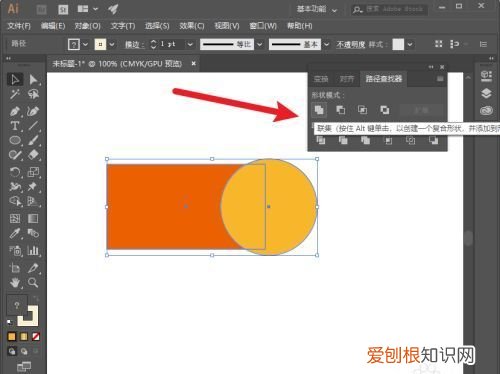This screenshot has height=374, width=500.
Task: Pick the Shape Builder tool
Action: pyautogui.click(x=15, y=201)
